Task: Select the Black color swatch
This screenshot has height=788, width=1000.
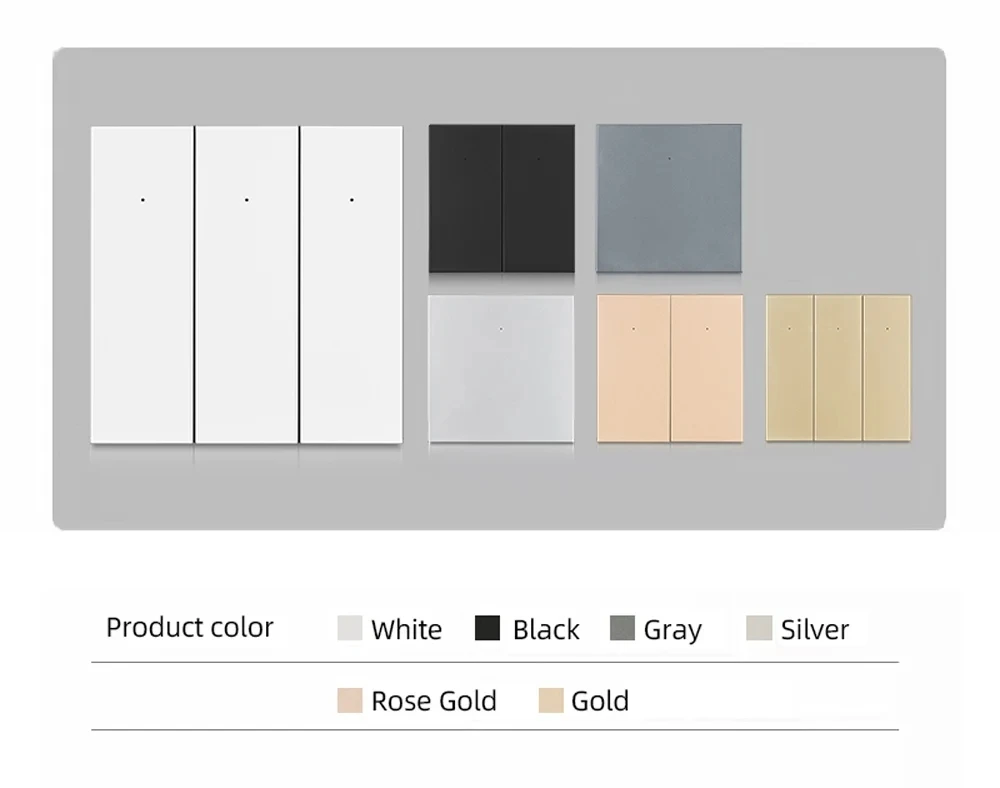Action: (487, 628)
